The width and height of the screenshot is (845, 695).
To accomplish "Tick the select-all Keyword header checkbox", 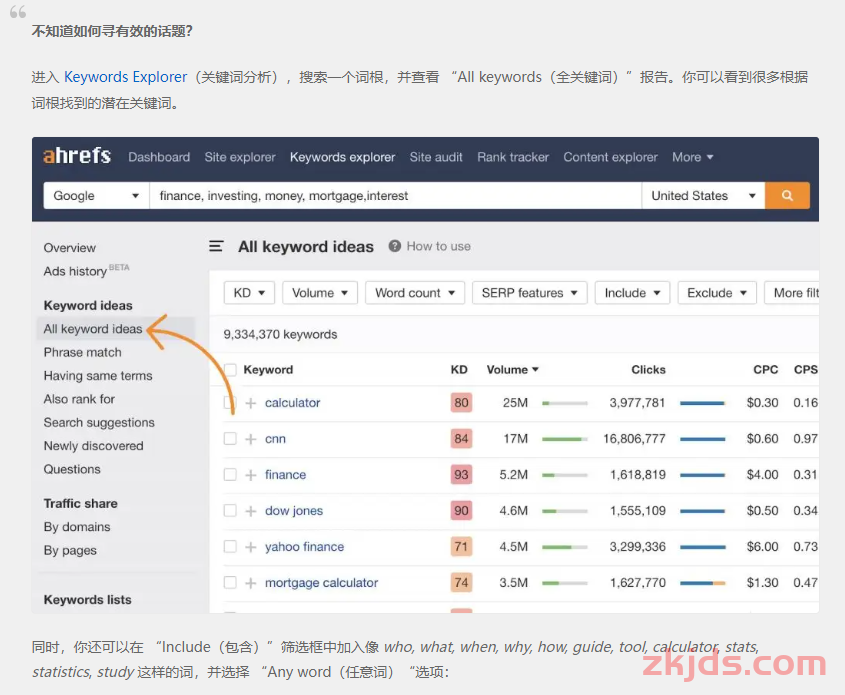I will 230,370.
